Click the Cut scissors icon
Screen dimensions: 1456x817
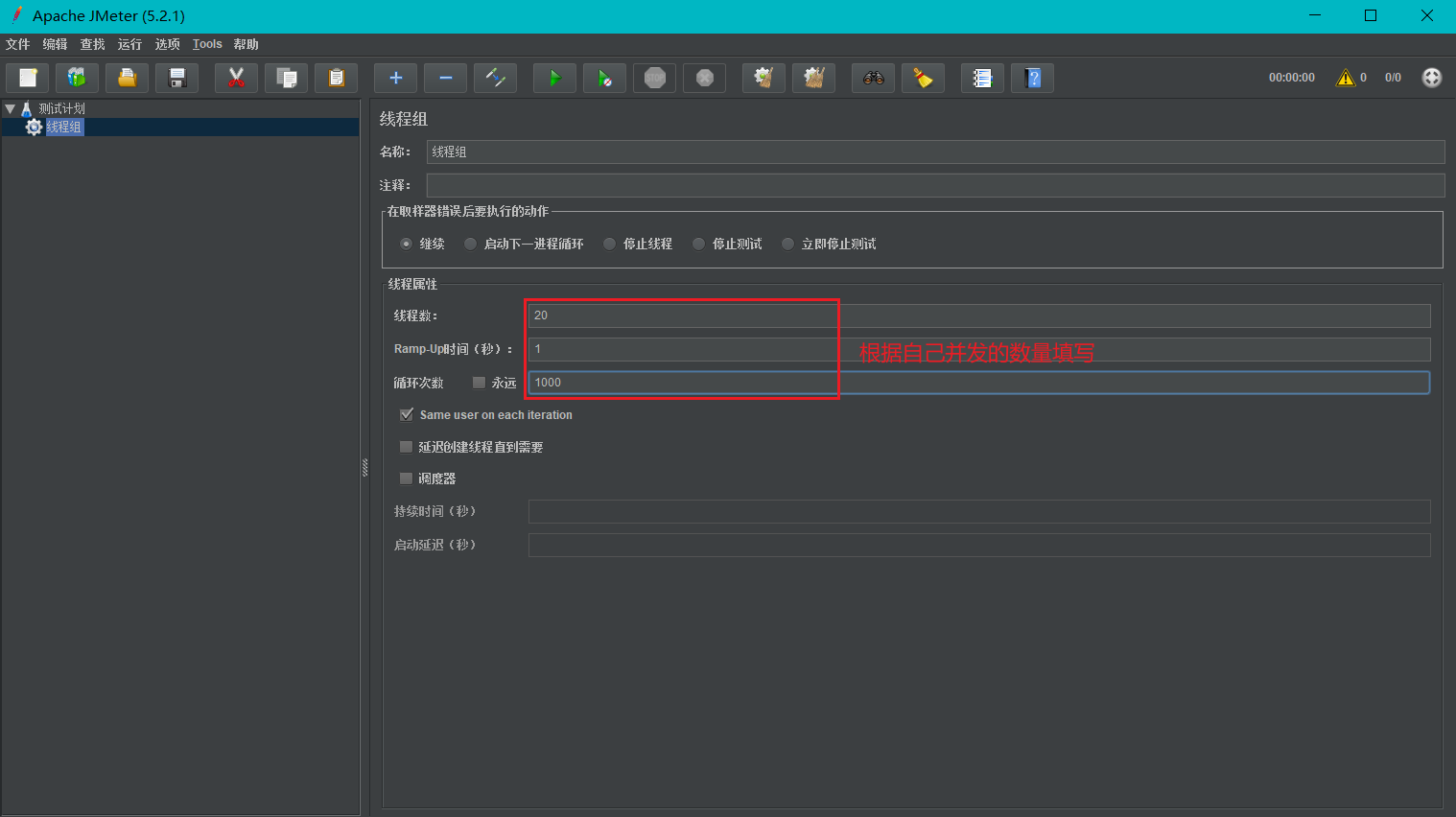(236, 78)
